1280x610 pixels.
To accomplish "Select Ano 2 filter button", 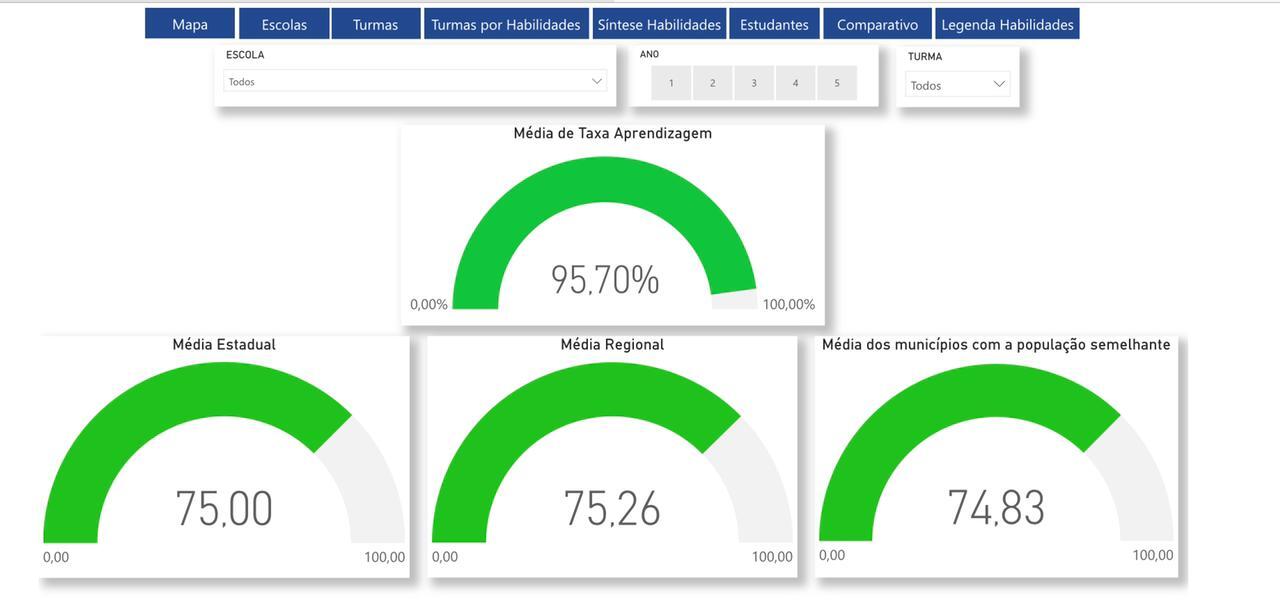I will [713, 83].
